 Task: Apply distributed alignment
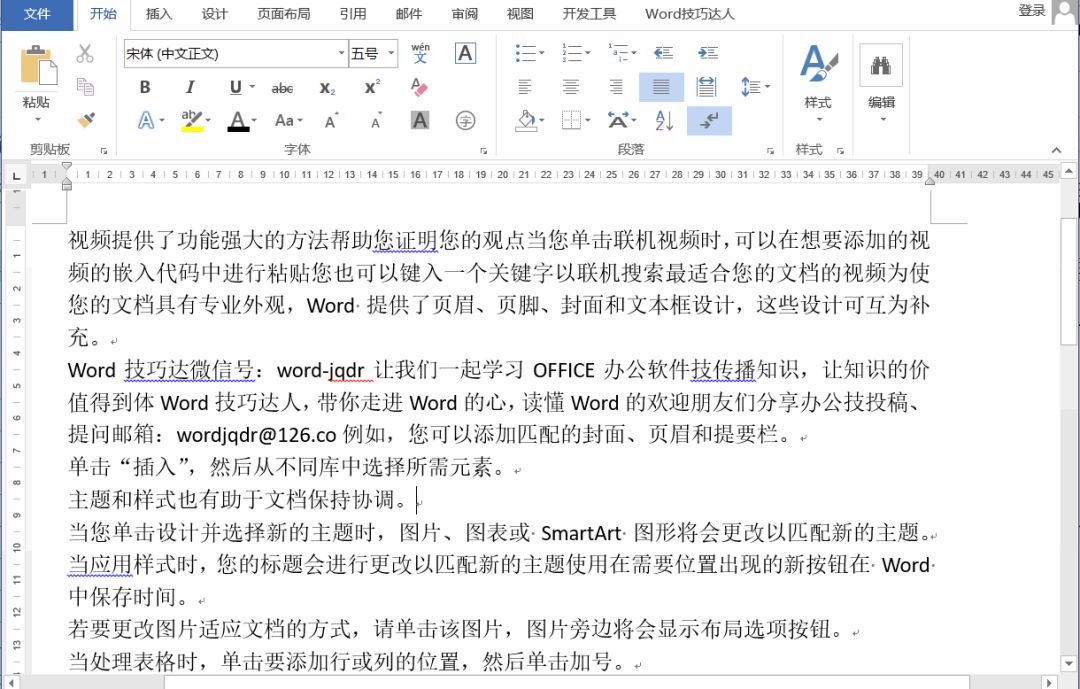click(x=707, y=87)
